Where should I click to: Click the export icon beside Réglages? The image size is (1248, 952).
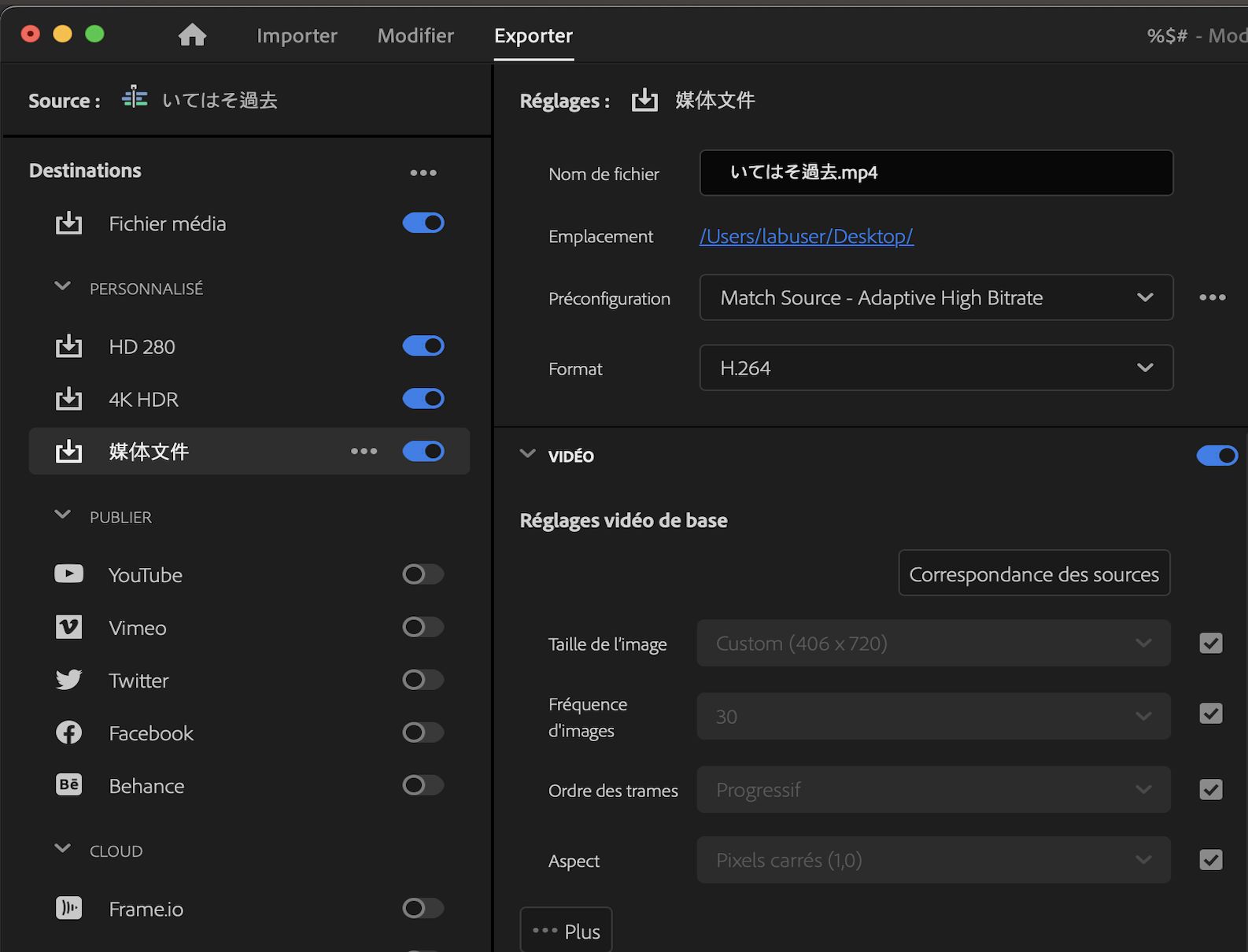[x=644, y=100]
